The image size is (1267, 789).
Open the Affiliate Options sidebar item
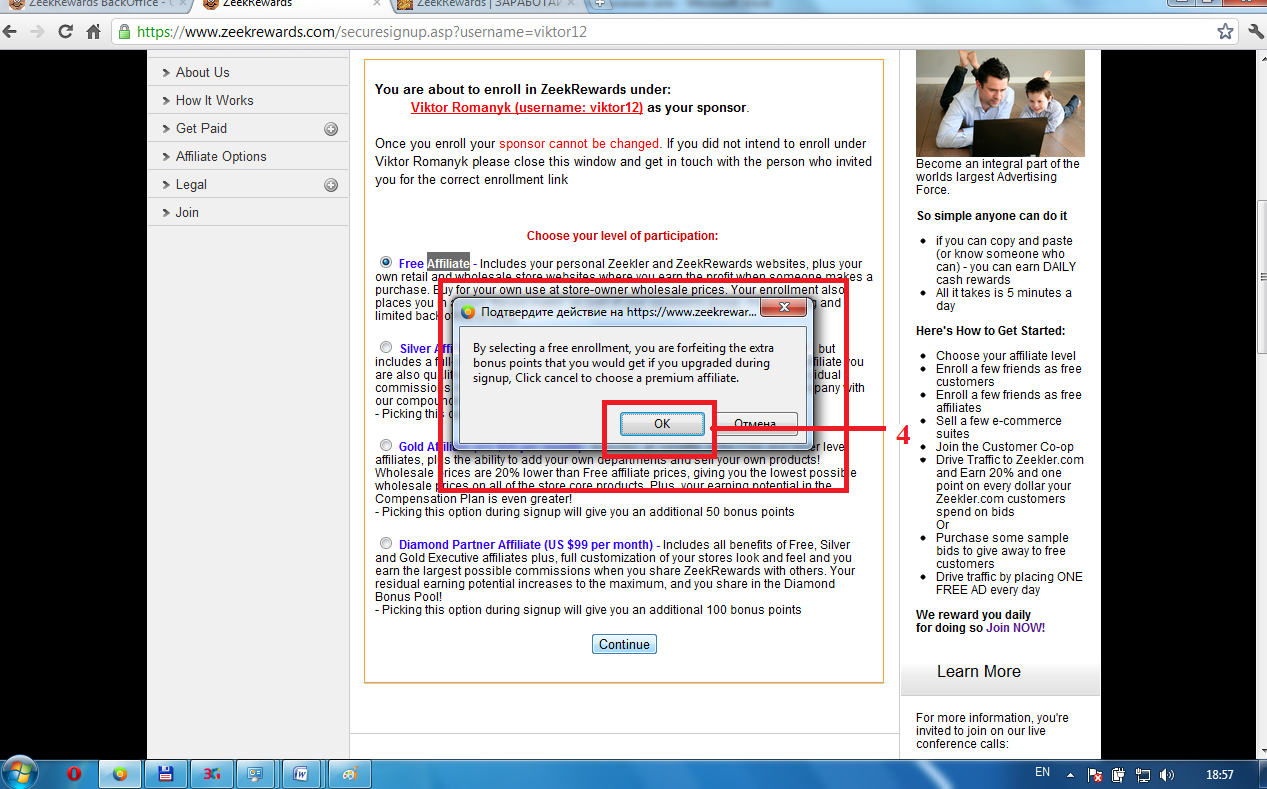(x=248, y=156)
